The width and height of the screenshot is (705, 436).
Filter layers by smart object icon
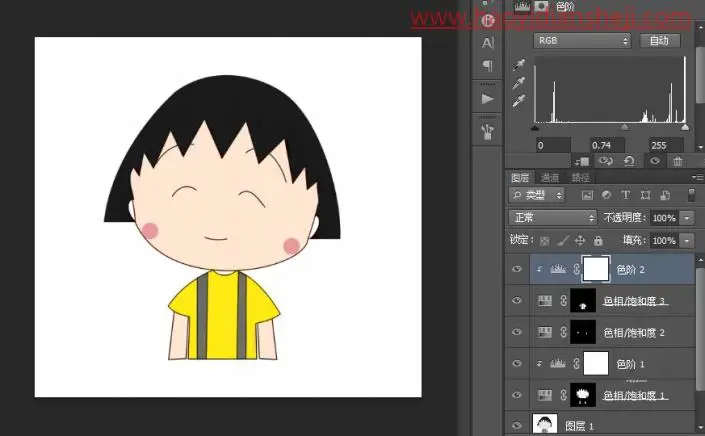pos(665,195)
